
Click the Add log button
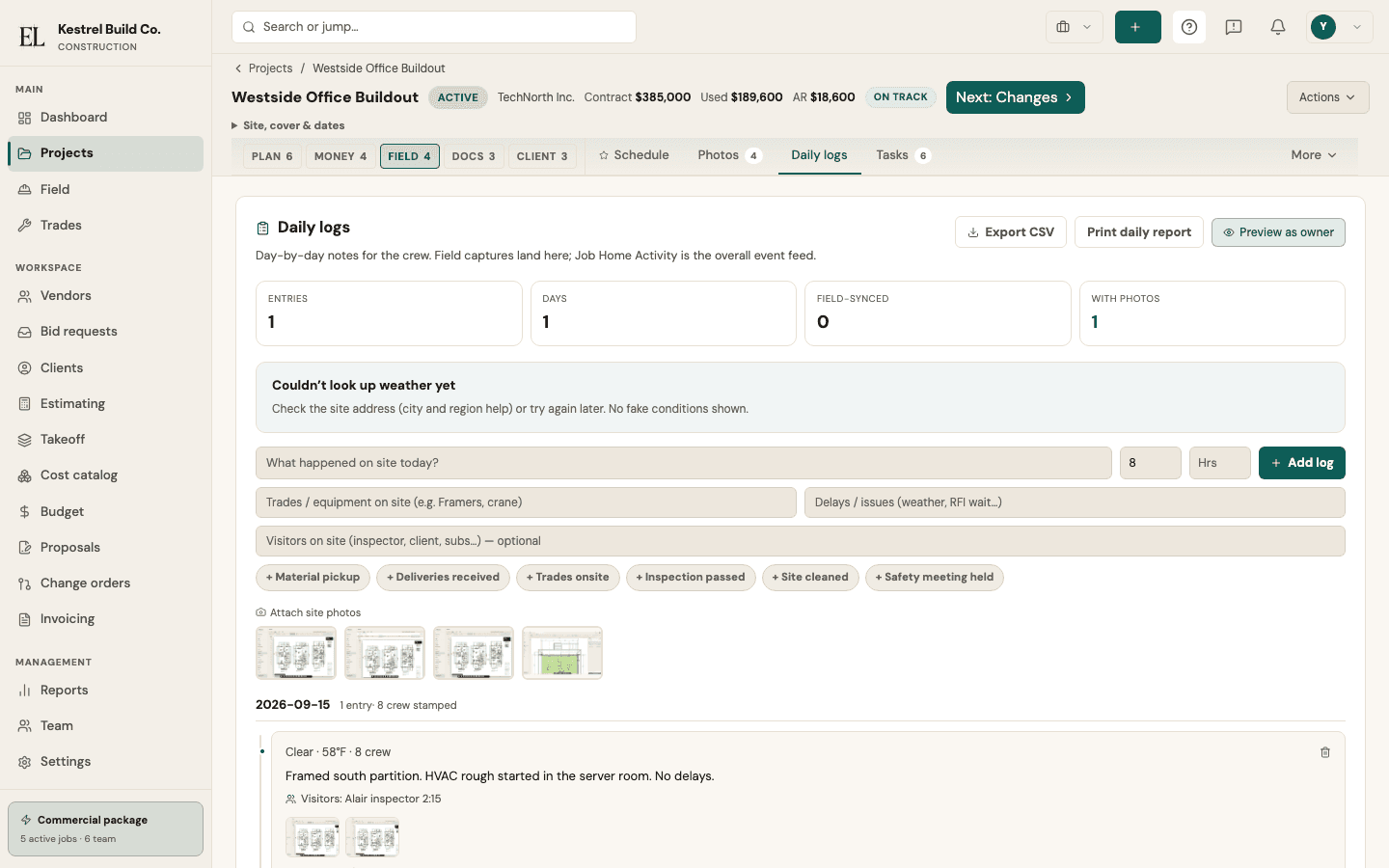tap(1302, 463)
